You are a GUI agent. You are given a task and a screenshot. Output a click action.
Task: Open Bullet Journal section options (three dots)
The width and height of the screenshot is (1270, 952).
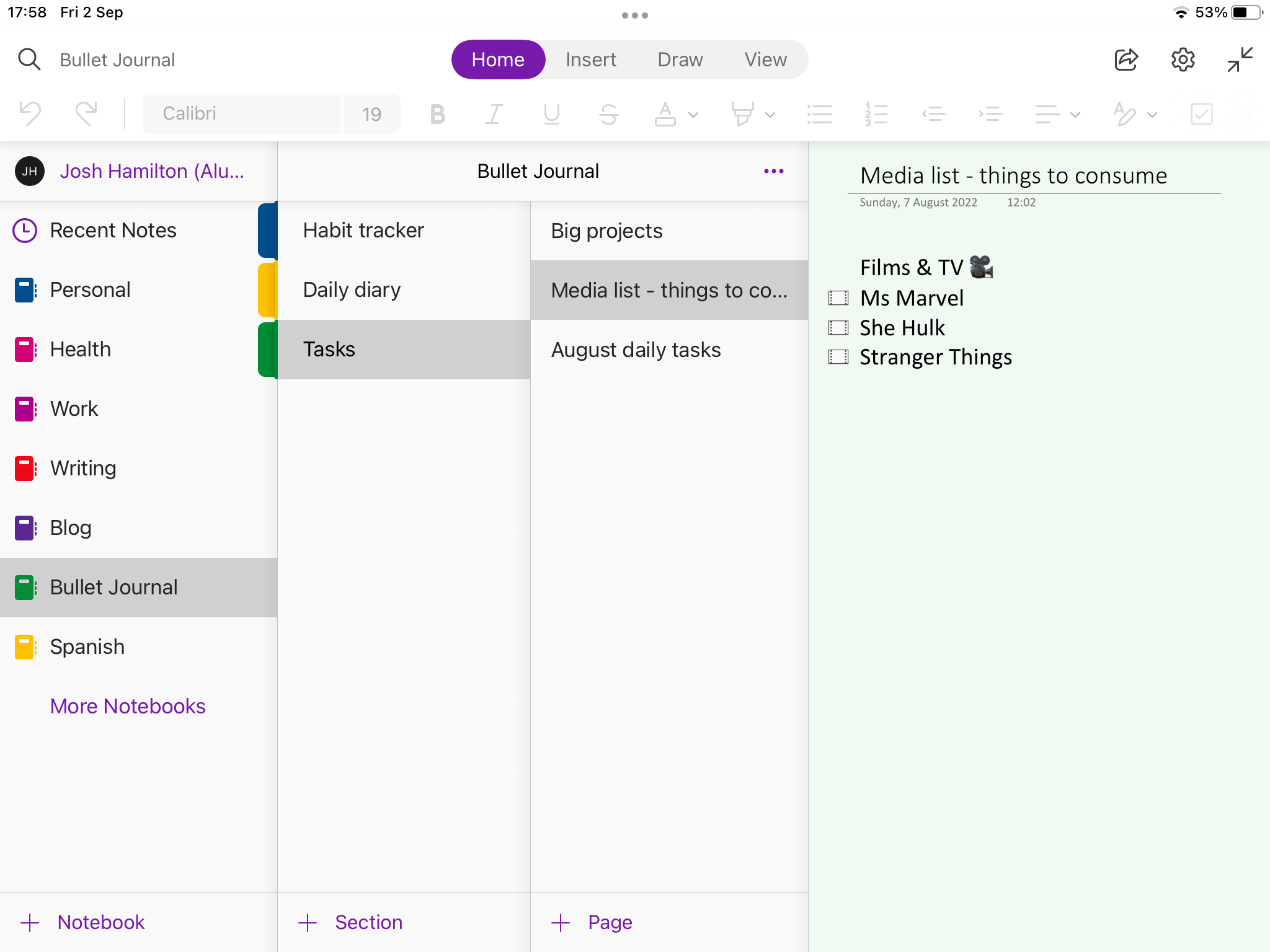(x=774, y=171)
